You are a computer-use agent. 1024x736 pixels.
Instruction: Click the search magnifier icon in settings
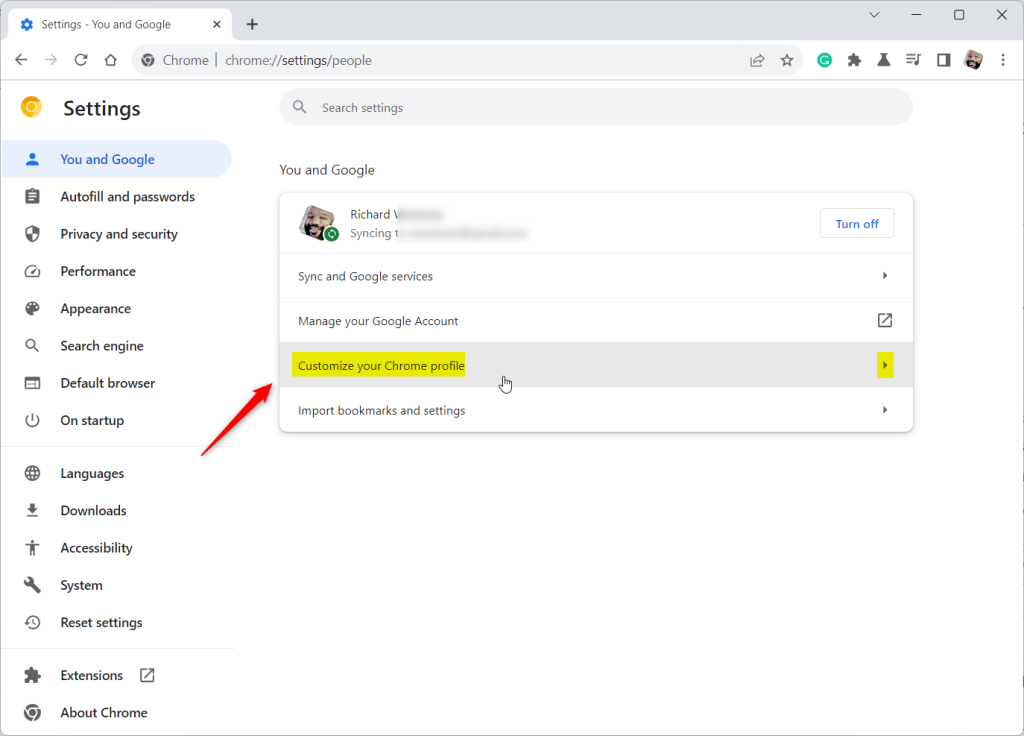[300, 107]
